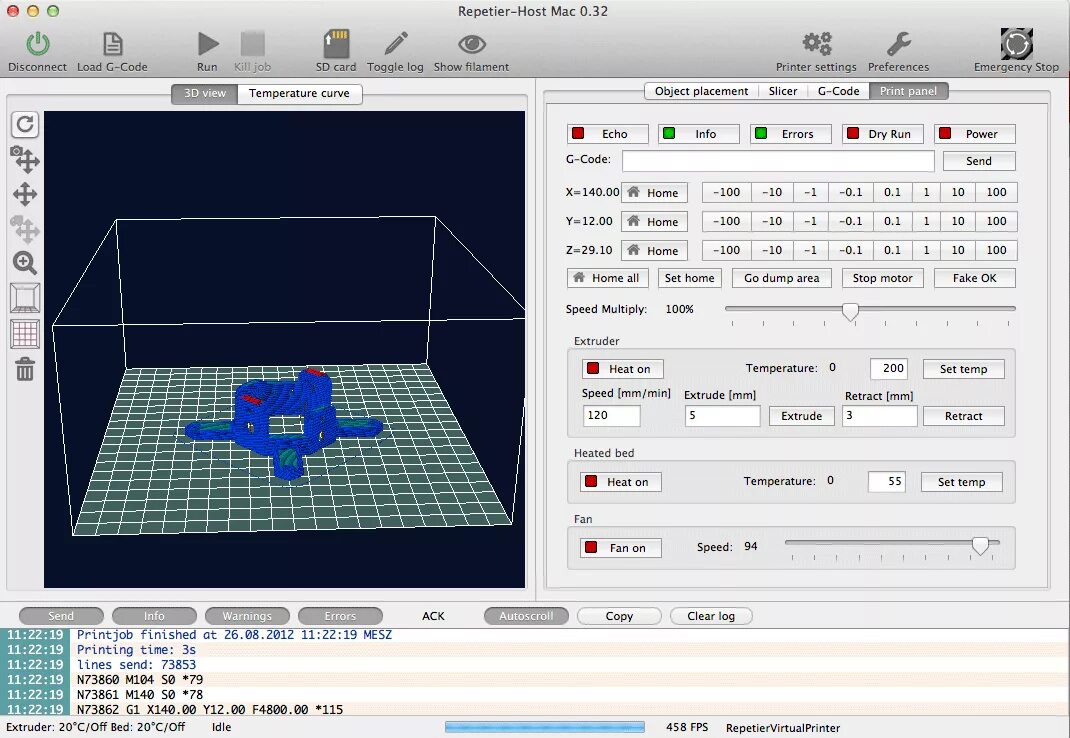Switch to the Temperature curve tab
Image resolution: width=1070 pixels, height=738 pixels.
[x=299, y=94]
